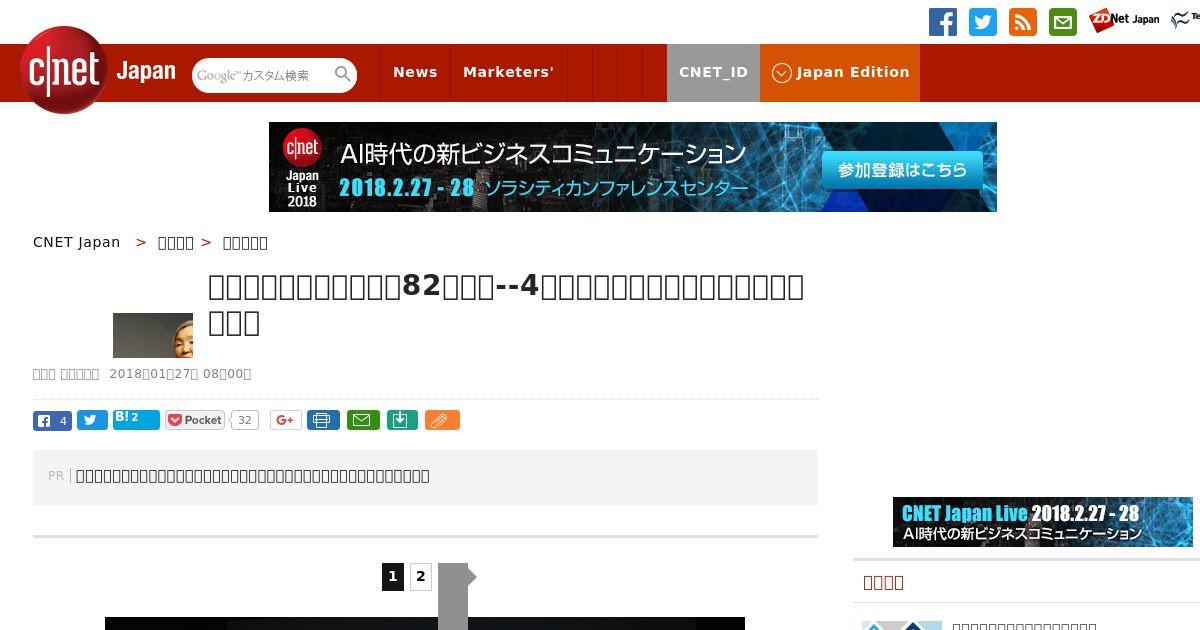Save article to Pocket
1200x630 pixels.
195,420
